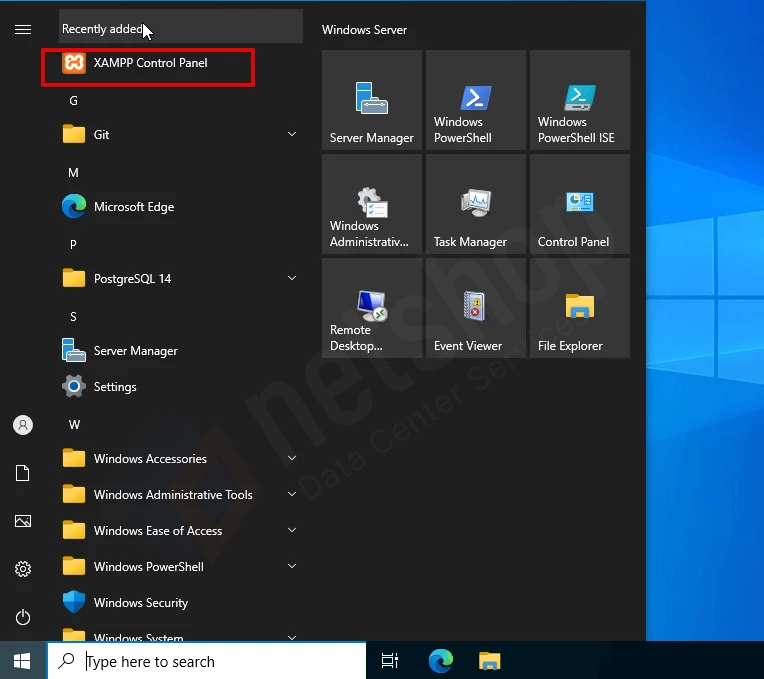Open the Windows PowerShell folder
Screen dimensions: 764x679
click(x=180, y=567)
